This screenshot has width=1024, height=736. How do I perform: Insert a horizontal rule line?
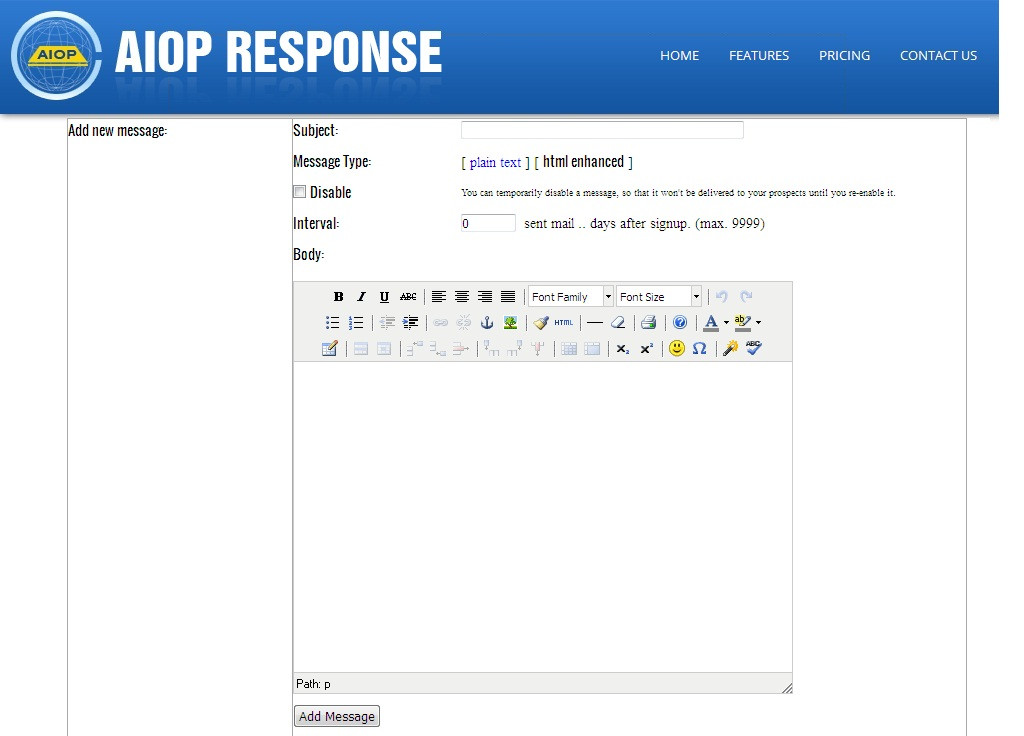pyautogui.click(x=595, y=322)
